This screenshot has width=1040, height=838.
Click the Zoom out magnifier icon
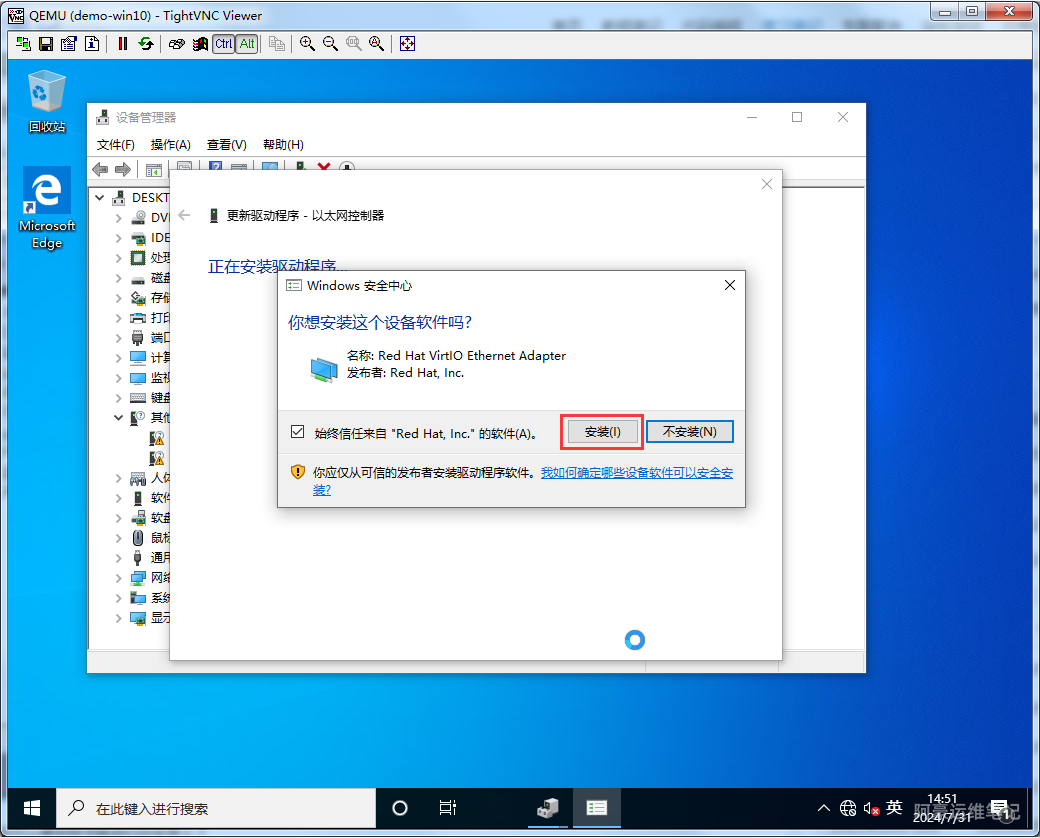coord(330,44)
